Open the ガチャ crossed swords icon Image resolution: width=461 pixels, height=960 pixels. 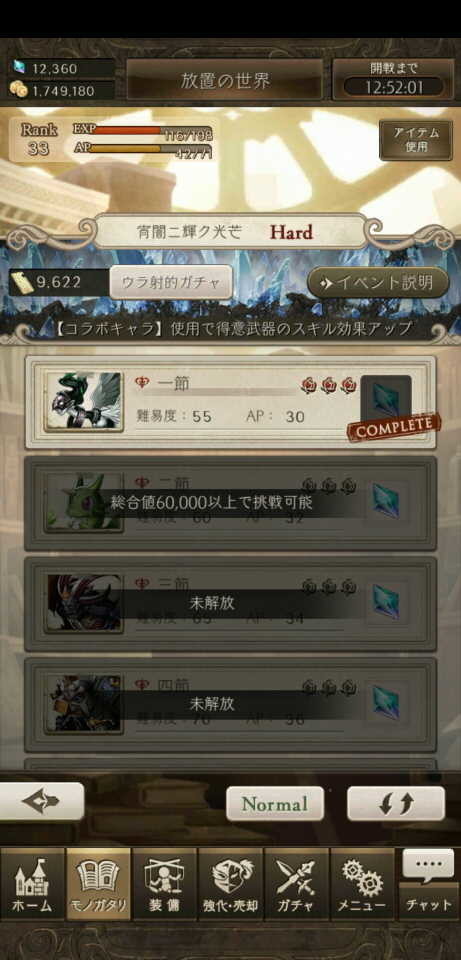pos(296,884)
